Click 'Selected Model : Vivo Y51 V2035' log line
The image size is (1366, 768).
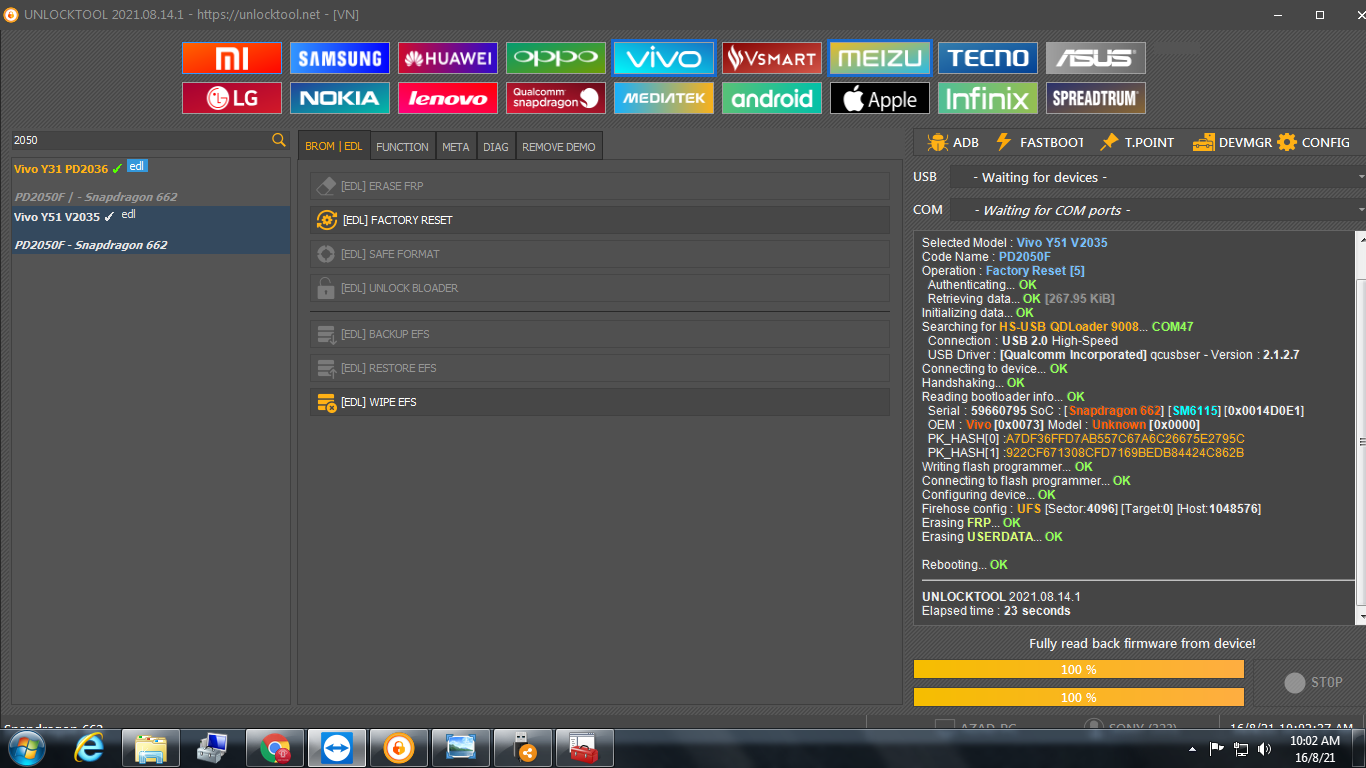[1014, 243]
